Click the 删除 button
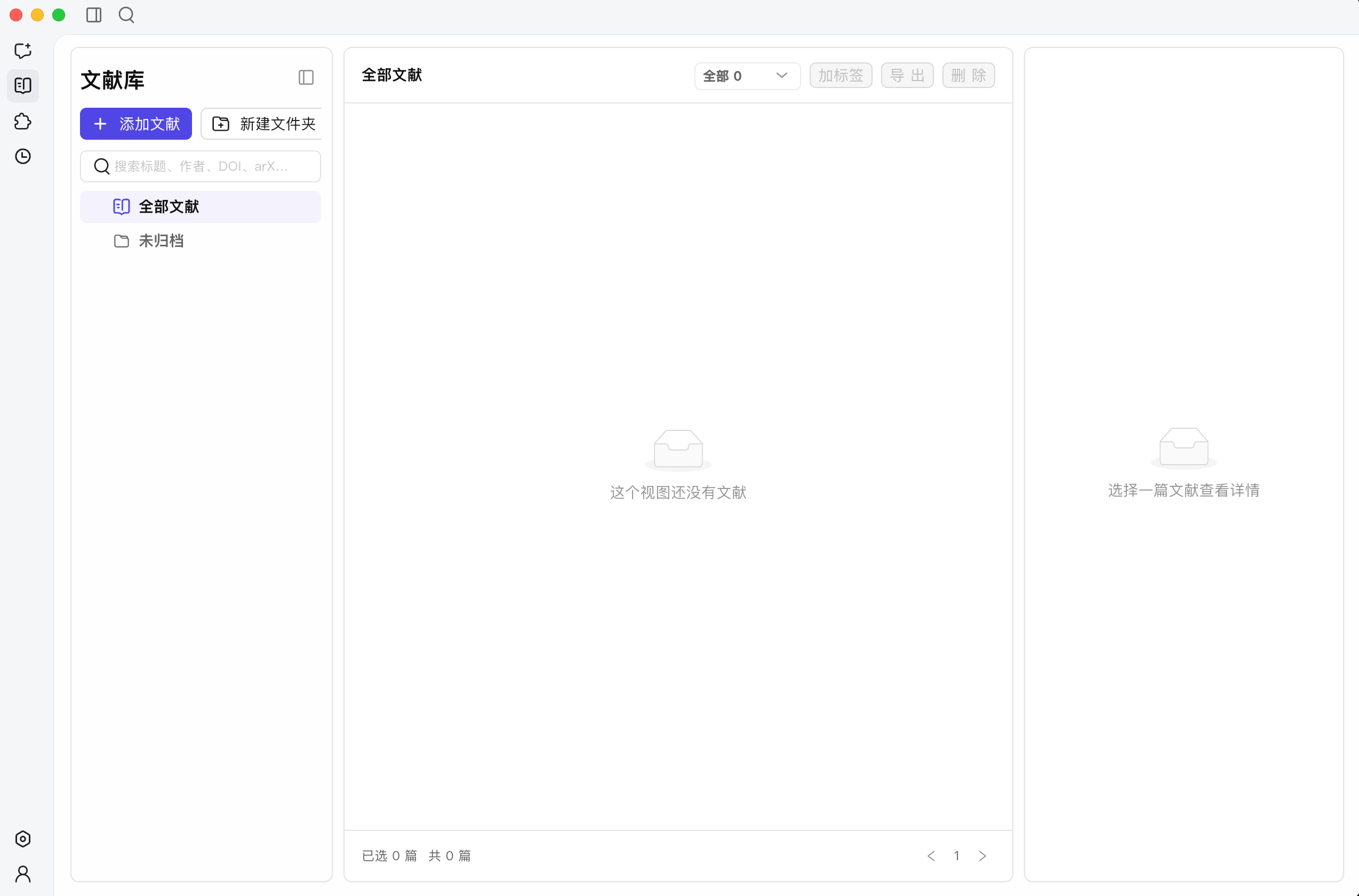 (x=968, y=75)
